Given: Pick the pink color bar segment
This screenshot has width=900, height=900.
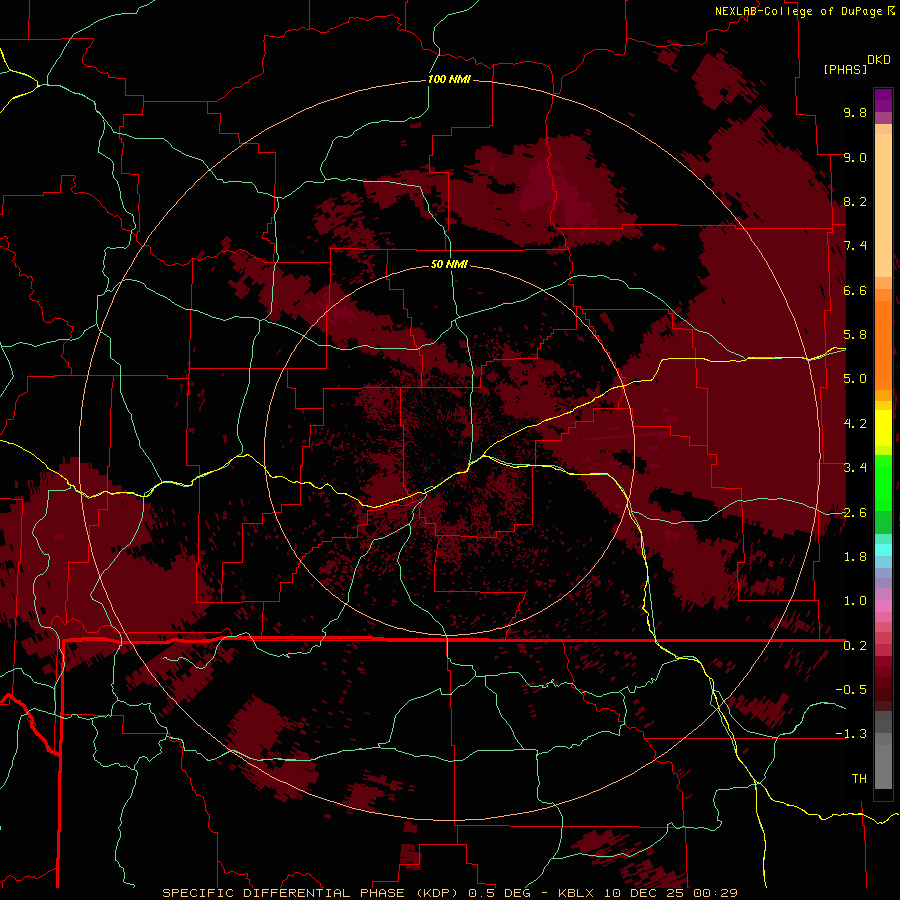Looking at the screenshot, I should click(883, 606).
